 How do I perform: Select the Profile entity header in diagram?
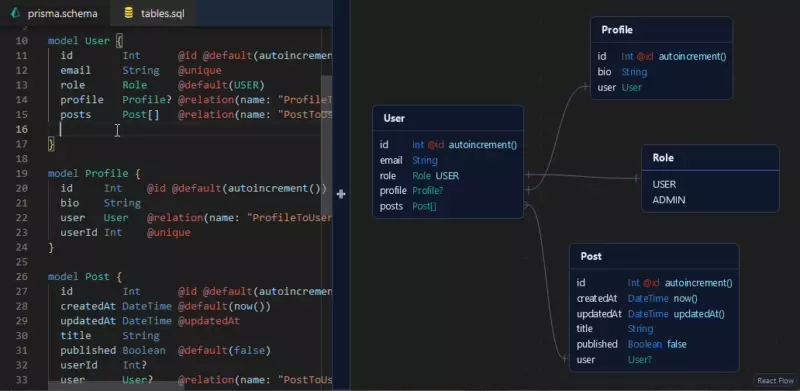coord(661,30)
